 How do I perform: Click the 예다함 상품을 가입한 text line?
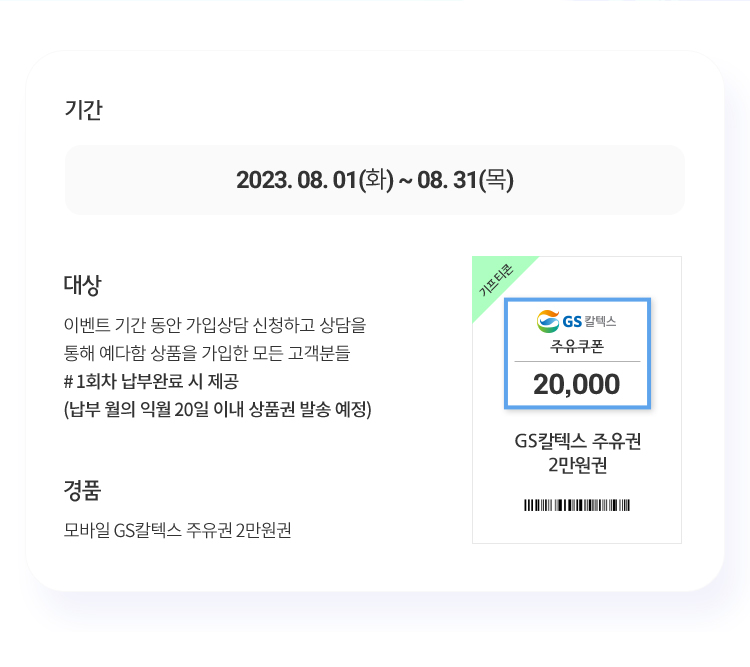pyautogui.click(x=207, y=353)
